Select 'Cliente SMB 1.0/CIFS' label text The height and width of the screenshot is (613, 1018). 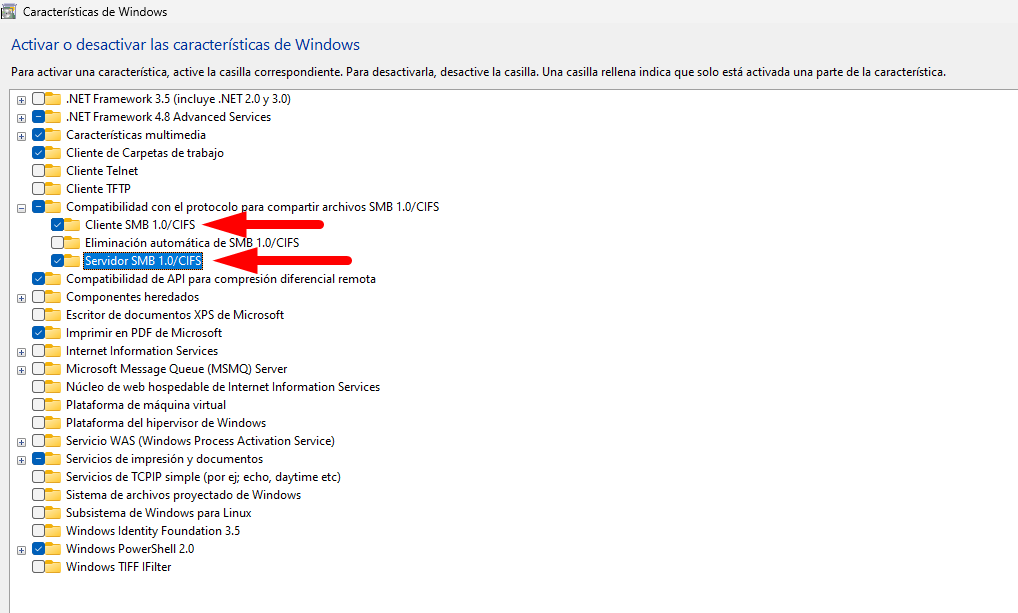140,225
